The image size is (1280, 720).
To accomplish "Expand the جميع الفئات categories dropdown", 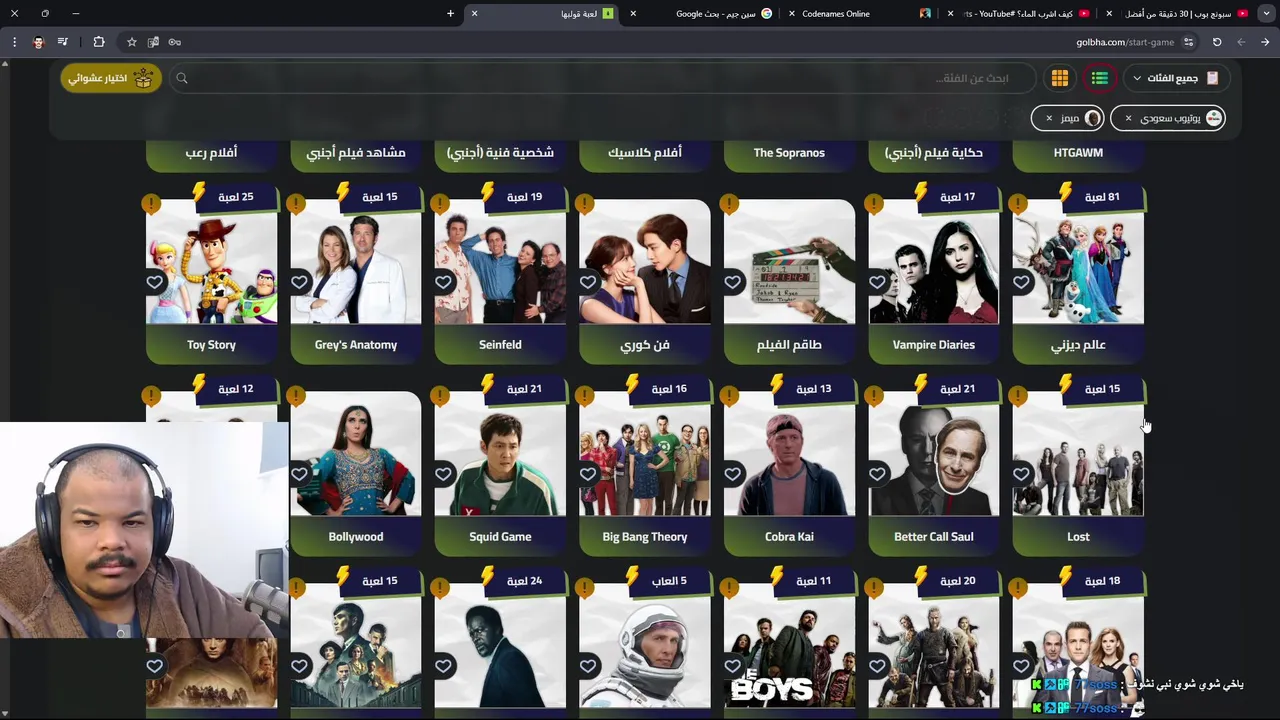I will tap(1176, 78).
